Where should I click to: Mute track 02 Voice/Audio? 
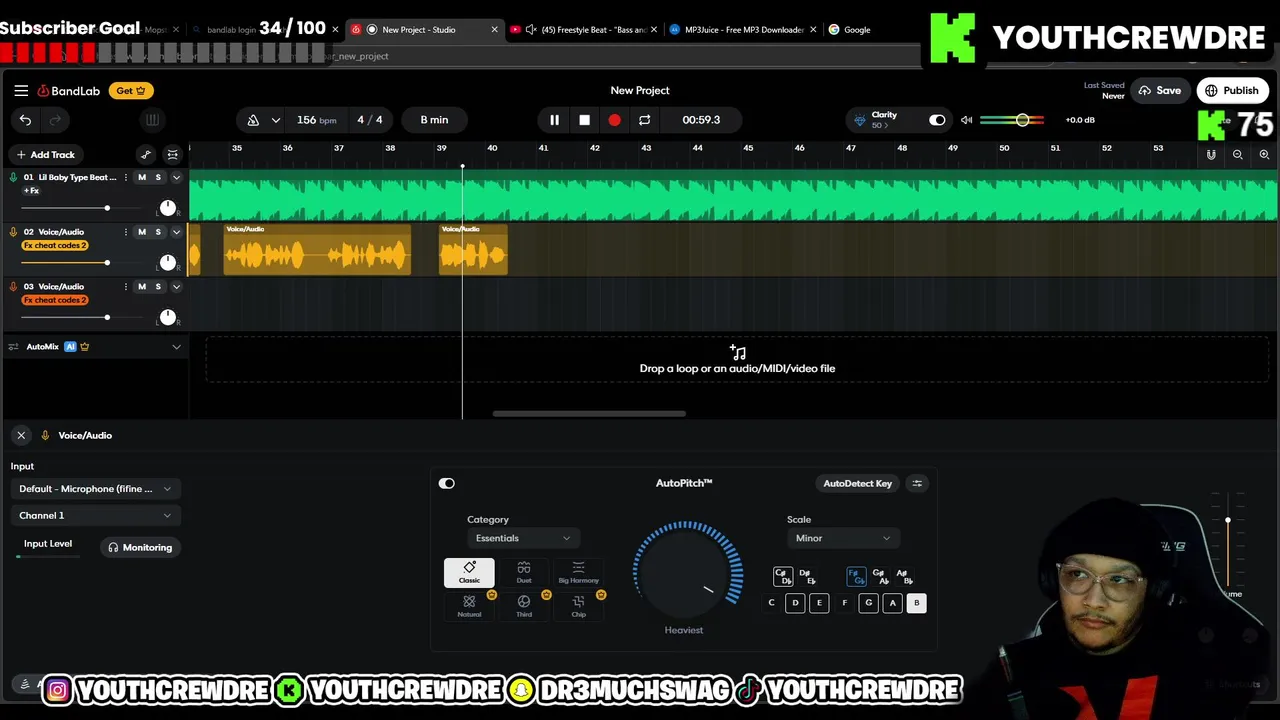[141, 232]
